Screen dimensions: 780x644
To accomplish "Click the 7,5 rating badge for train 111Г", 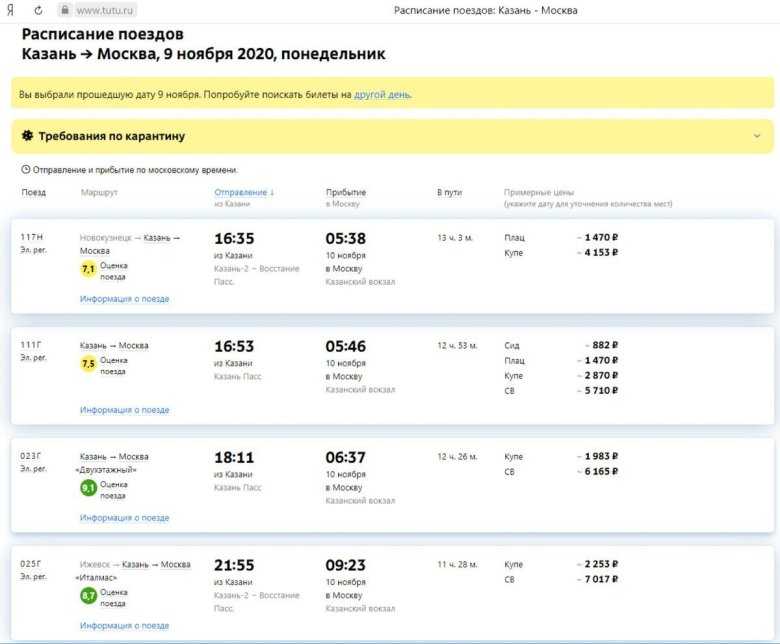I will 88,364.
